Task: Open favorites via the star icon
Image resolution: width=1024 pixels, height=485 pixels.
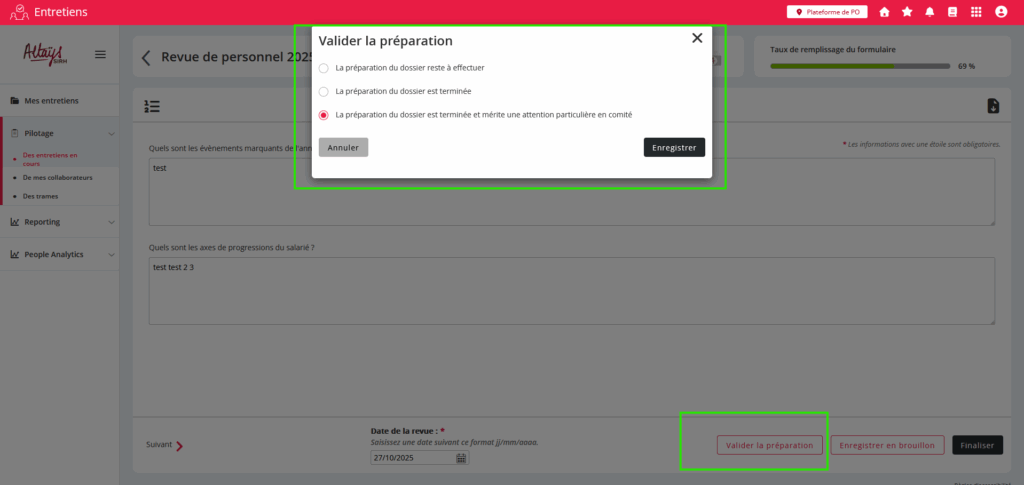Action: (907, 12)
